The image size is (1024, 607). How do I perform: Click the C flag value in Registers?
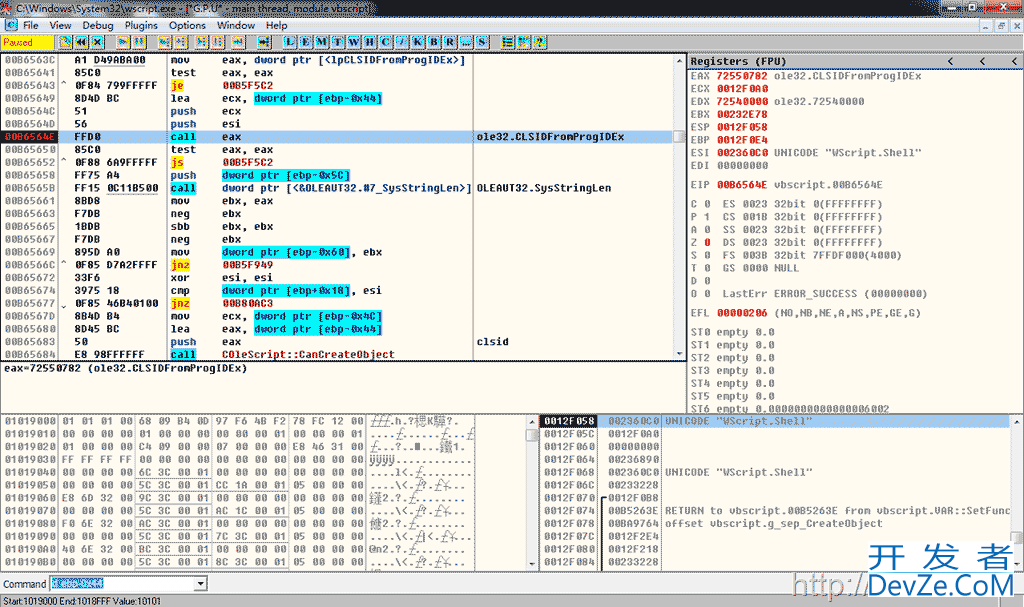point(707,204)
